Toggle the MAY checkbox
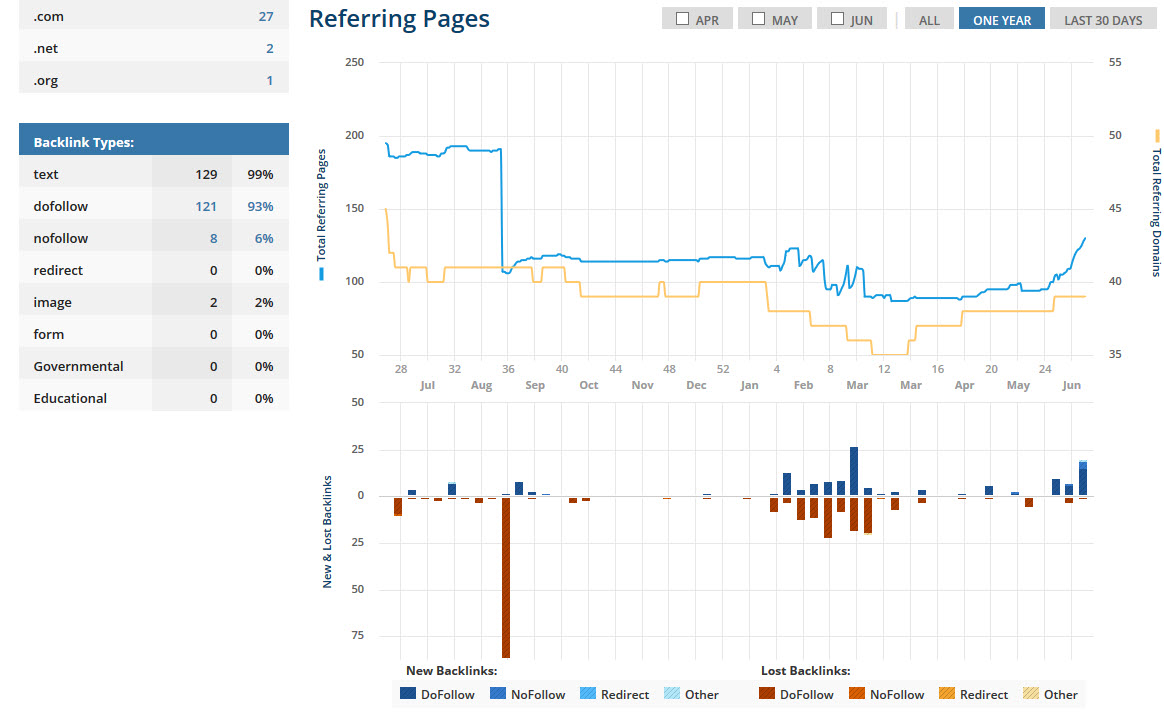1164x715 pixels. [758, 19]
